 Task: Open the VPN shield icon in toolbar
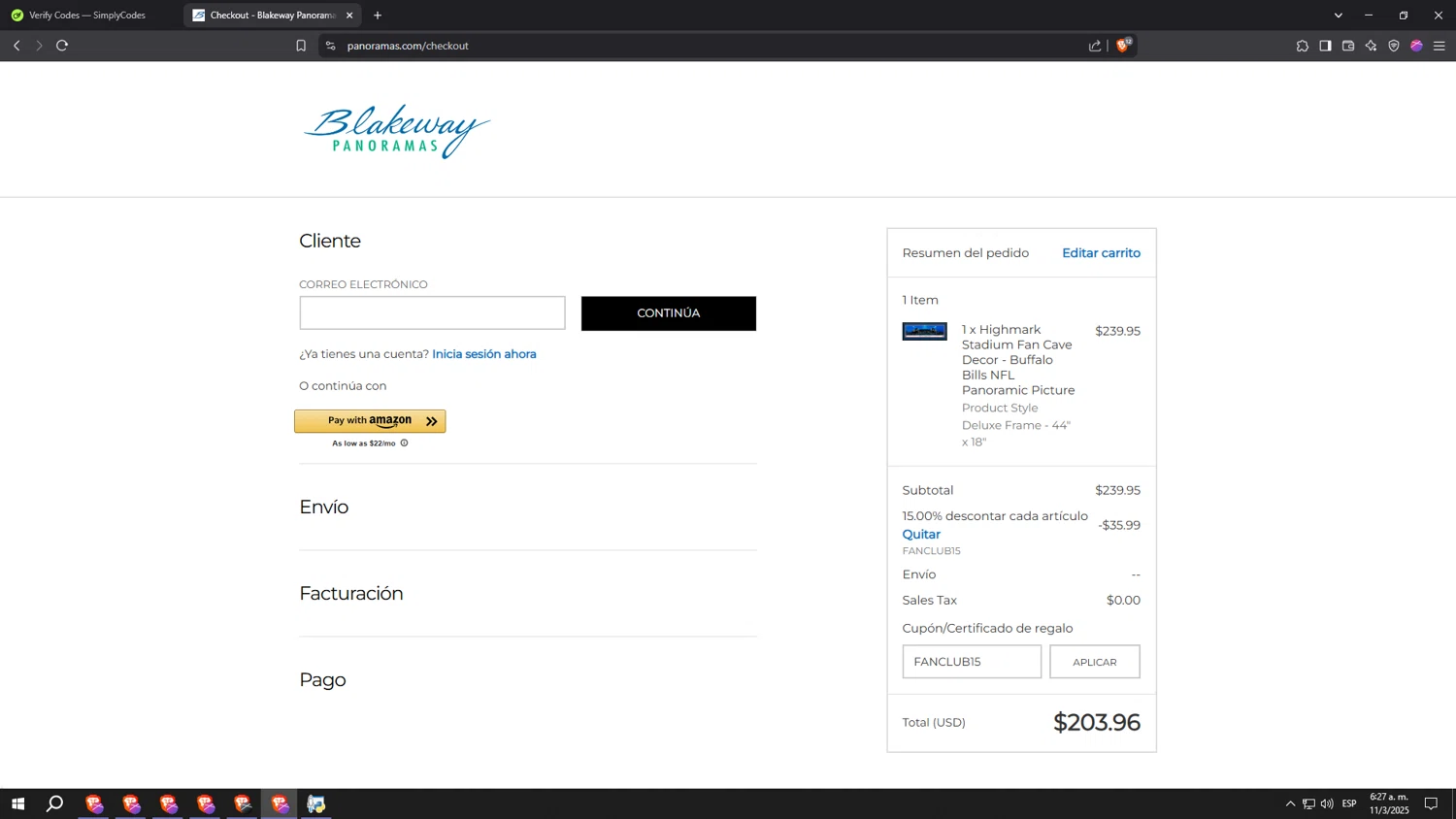click(x=1394, y=46)
